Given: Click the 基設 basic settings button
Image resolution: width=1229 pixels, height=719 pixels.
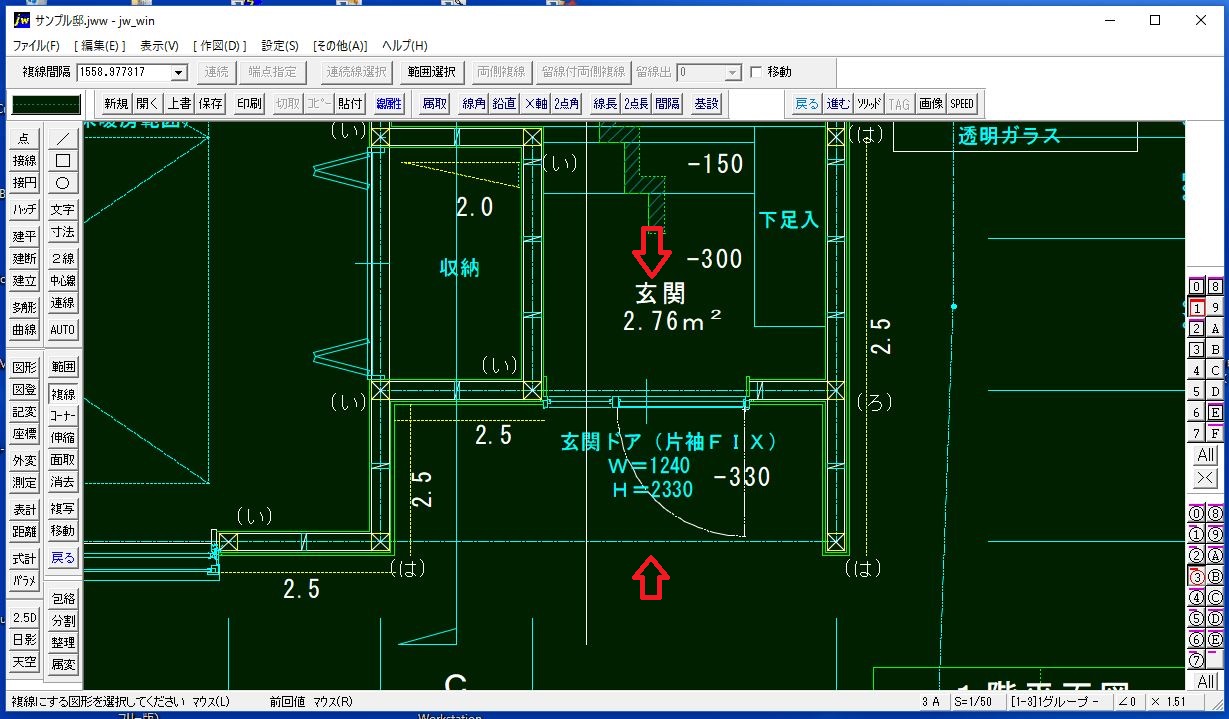Looking at the screenshot, I should coord(706,103).
